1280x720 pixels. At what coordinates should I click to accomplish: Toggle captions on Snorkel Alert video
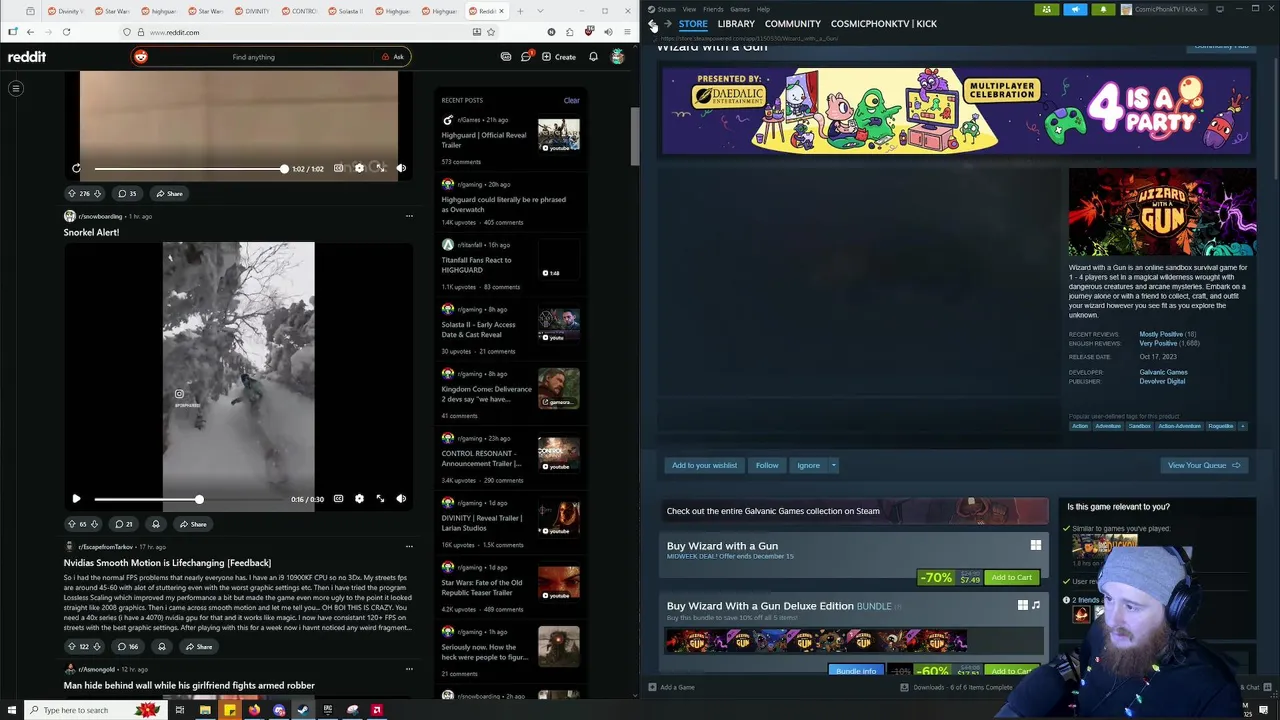tap(338, 498)
